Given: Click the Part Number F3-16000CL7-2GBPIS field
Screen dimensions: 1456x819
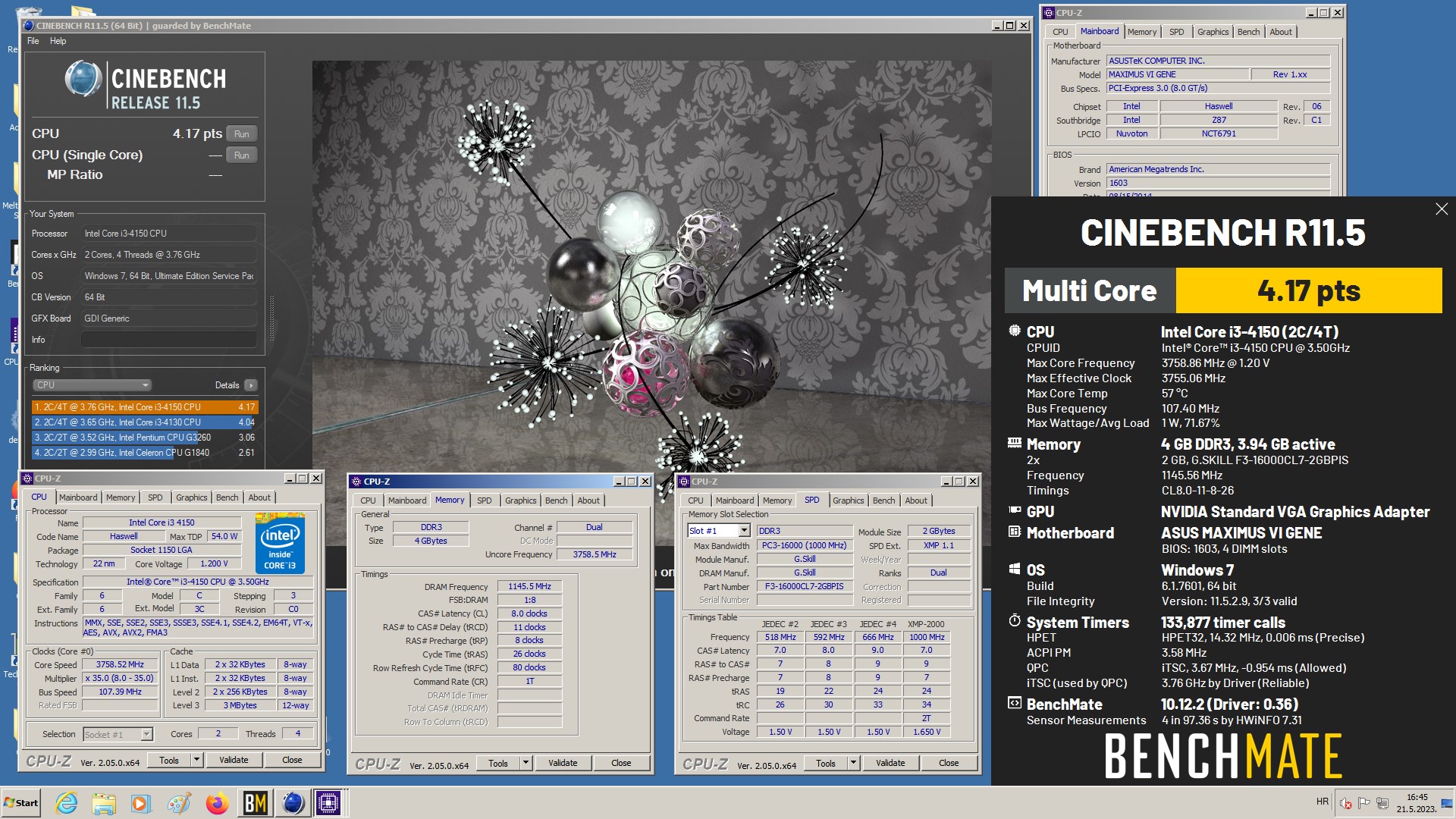Looking at the screenshot, I should point(804,586).
